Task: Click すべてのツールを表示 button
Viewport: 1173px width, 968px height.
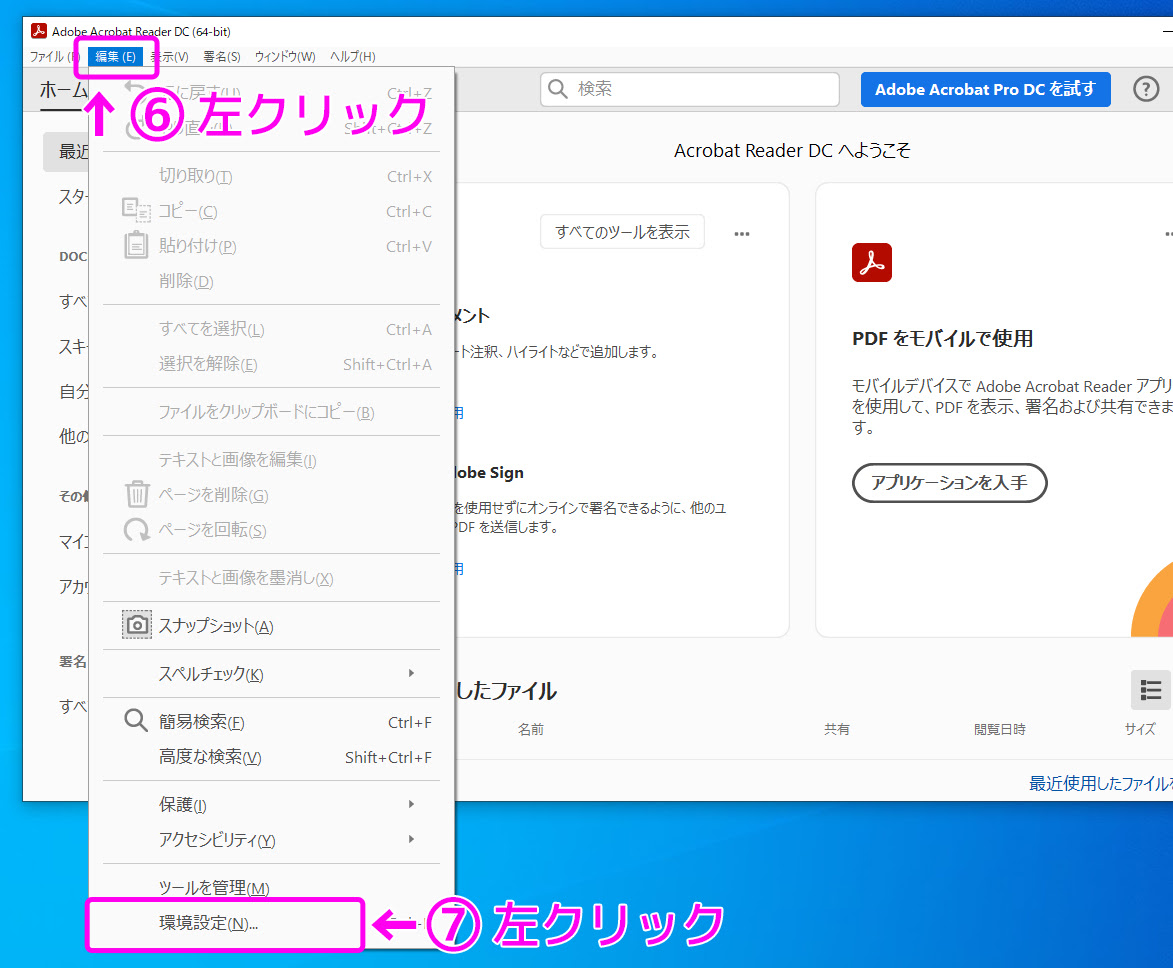Action: (x=622, y=232)
